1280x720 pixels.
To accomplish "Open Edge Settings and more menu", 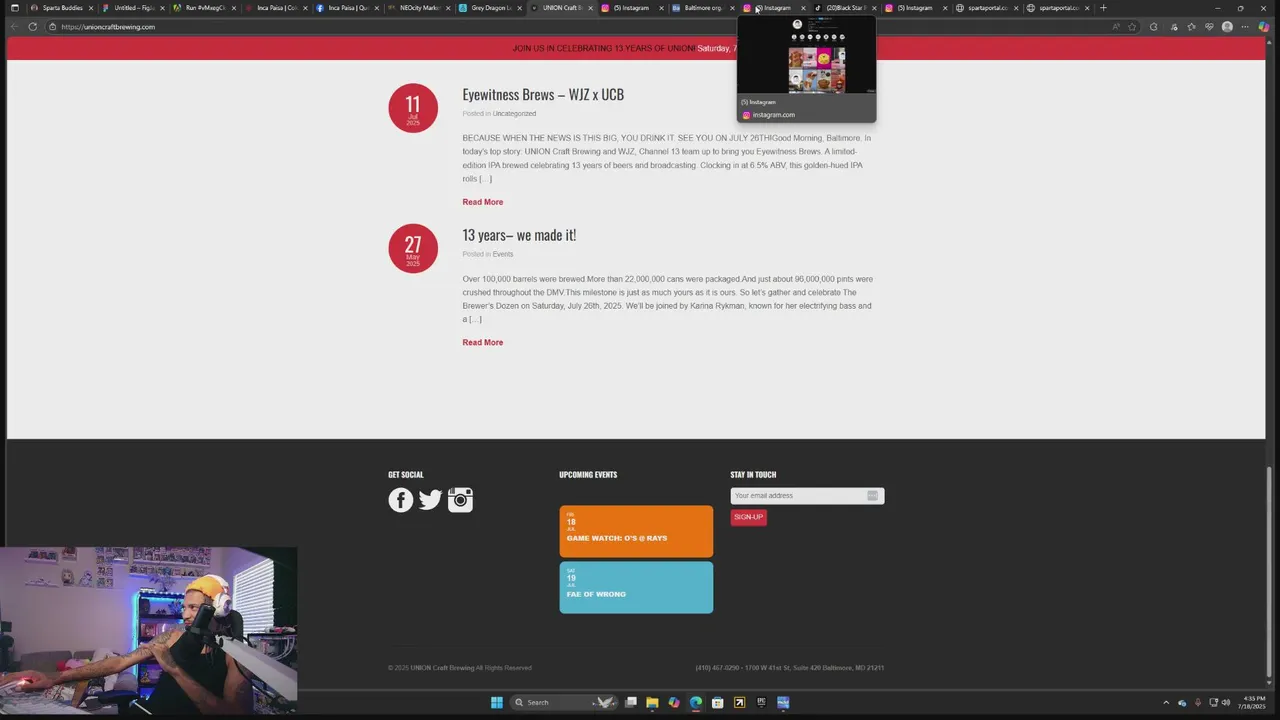I will tap(1245, 27).
